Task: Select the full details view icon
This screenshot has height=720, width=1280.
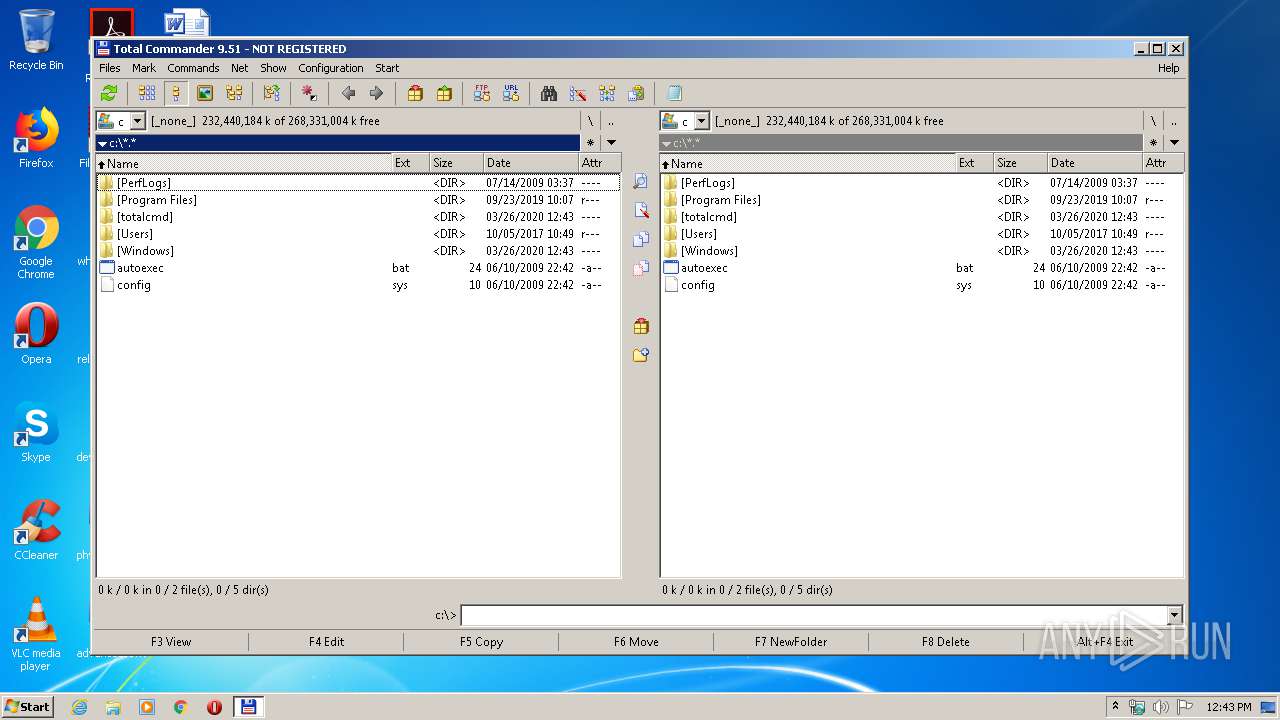Action: [x=176, y=93]
